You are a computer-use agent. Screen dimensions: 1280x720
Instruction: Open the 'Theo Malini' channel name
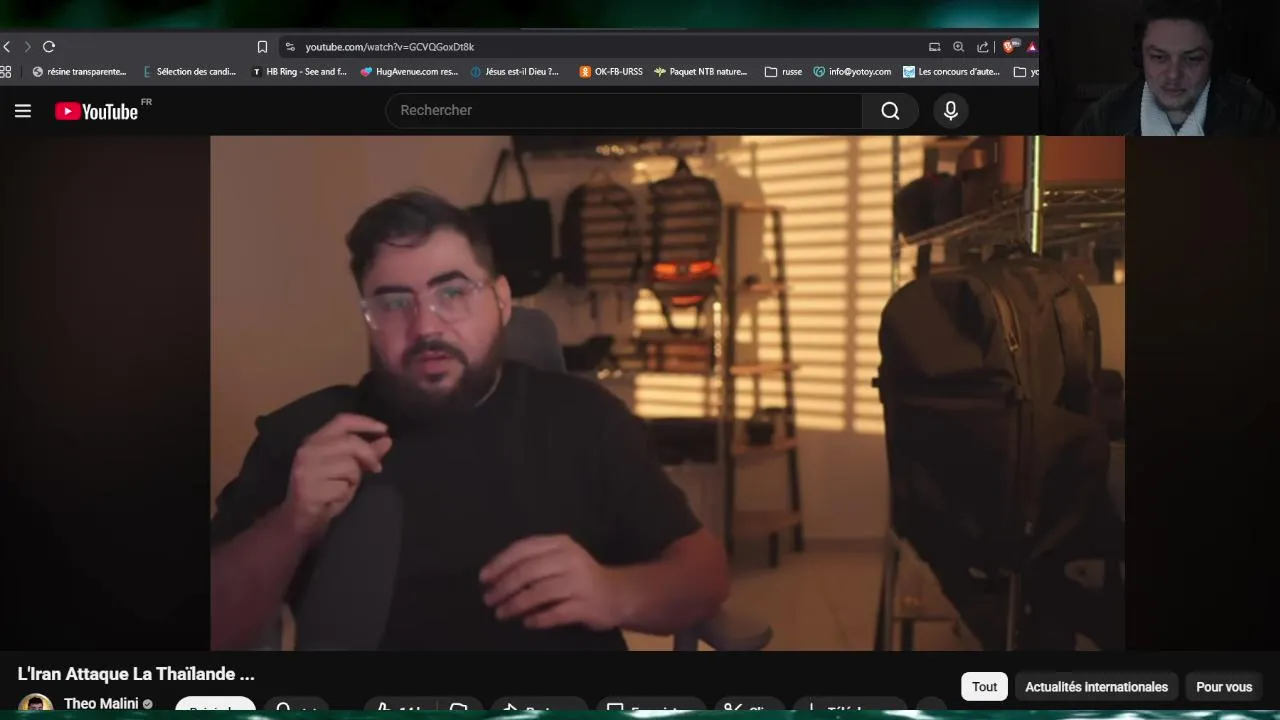[x=101, y=704]
